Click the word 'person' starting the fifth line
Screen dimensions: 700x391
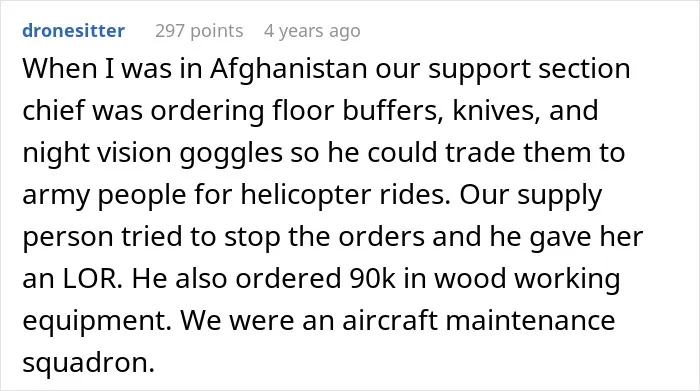point(68,237)
